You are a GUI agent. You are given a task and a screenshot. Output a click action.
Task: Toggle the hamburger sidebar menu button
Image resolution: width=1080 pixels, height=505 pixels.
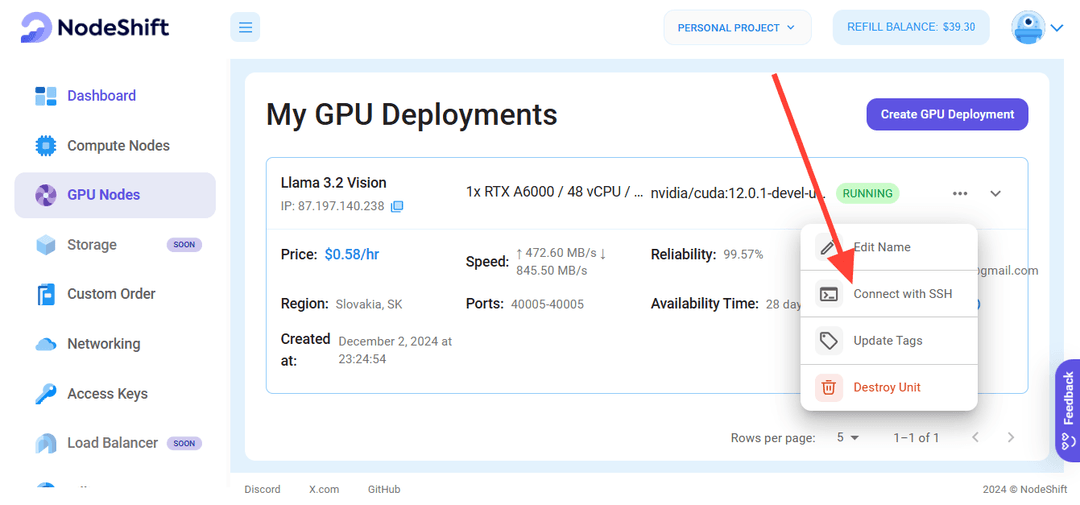[245, 28]
